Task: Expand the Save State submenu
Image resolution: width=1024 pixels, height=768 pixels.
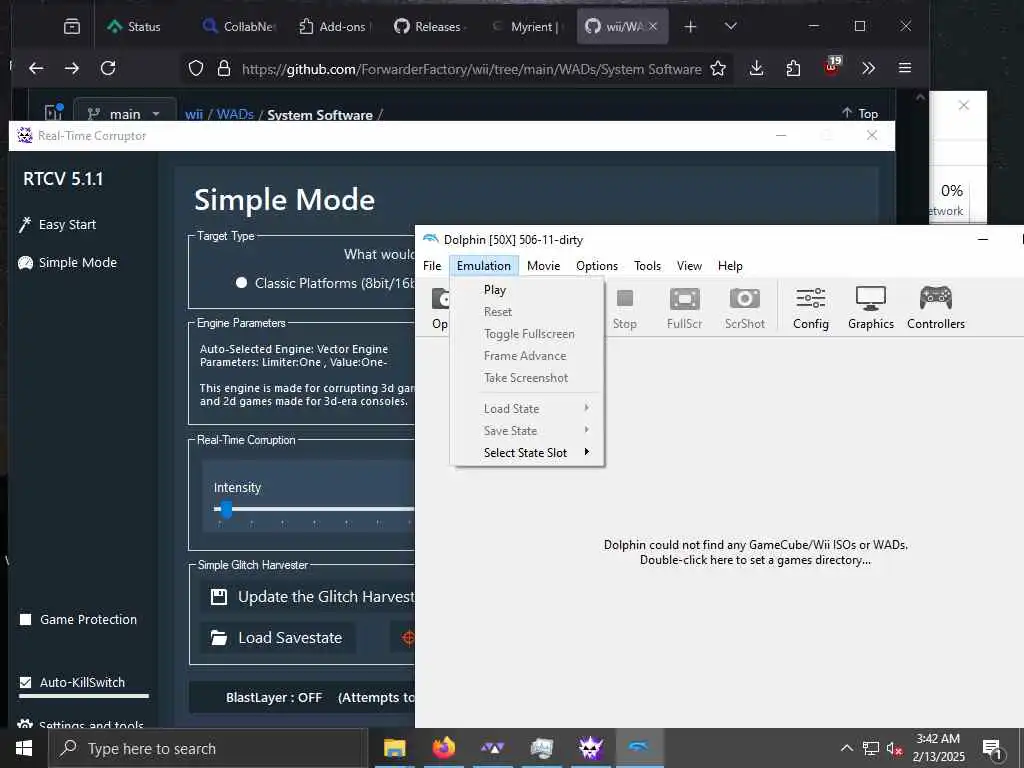Action: coord(528,431)
